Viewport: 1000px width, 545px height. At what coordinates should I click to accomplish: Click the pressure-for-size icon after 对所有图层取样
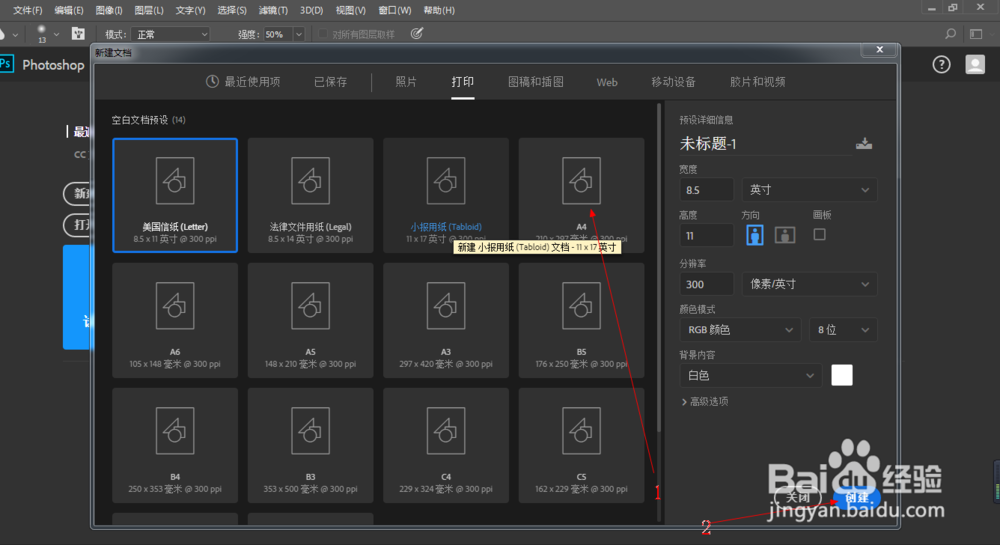point(416,34)
